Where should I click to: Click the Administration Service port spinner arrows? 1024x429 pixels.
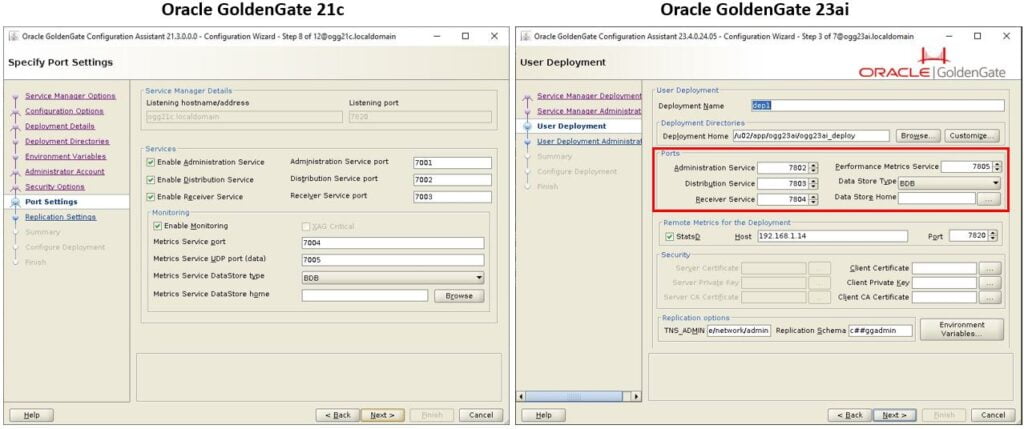click(813, 168)
